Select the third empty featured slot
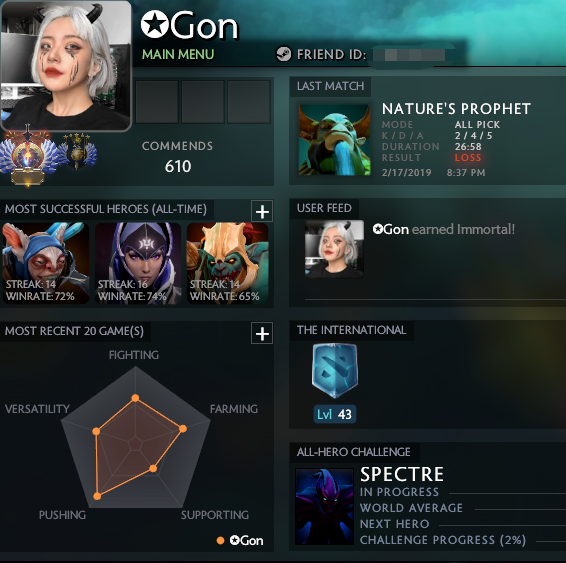Image resolution: width=566 pixels, height=563 pixels. coord(249,102)
